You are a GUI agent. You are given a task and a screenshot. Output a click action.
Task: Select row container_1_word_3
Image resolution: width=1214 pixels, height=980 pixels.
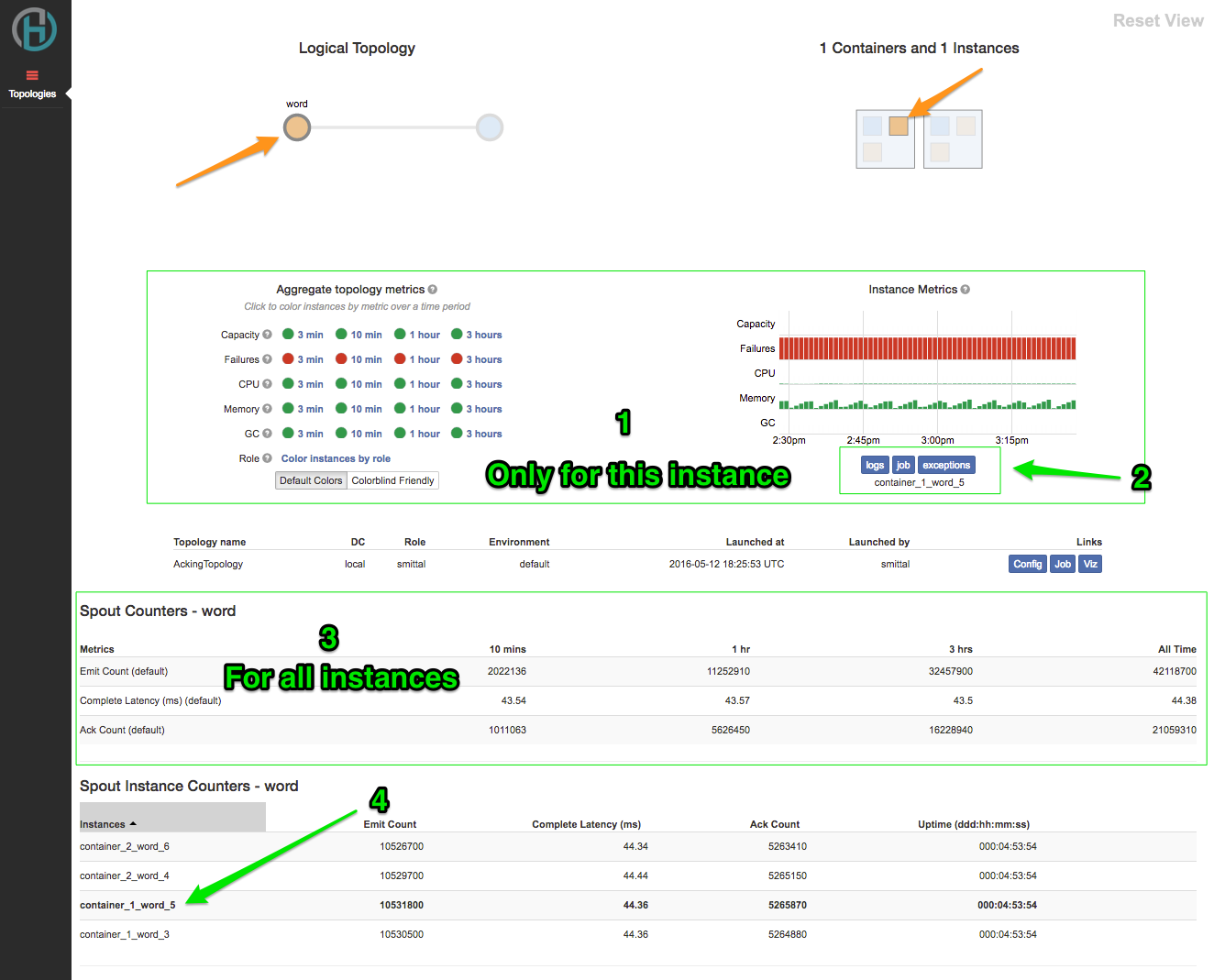click(637, 934)
